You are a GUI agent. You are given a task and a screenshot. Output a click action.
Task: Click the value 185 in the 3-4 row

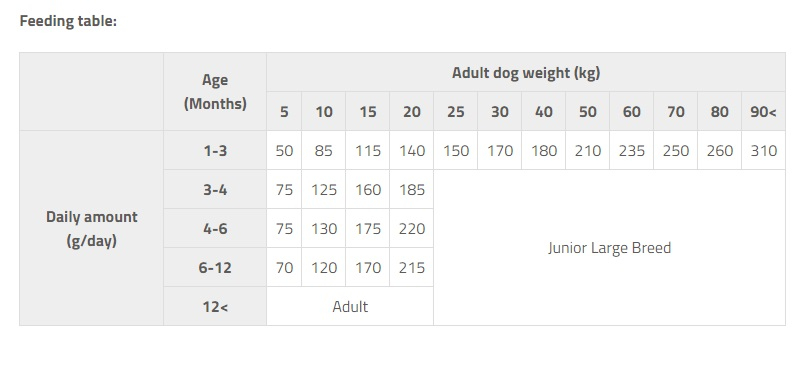[x=412, y=189]
